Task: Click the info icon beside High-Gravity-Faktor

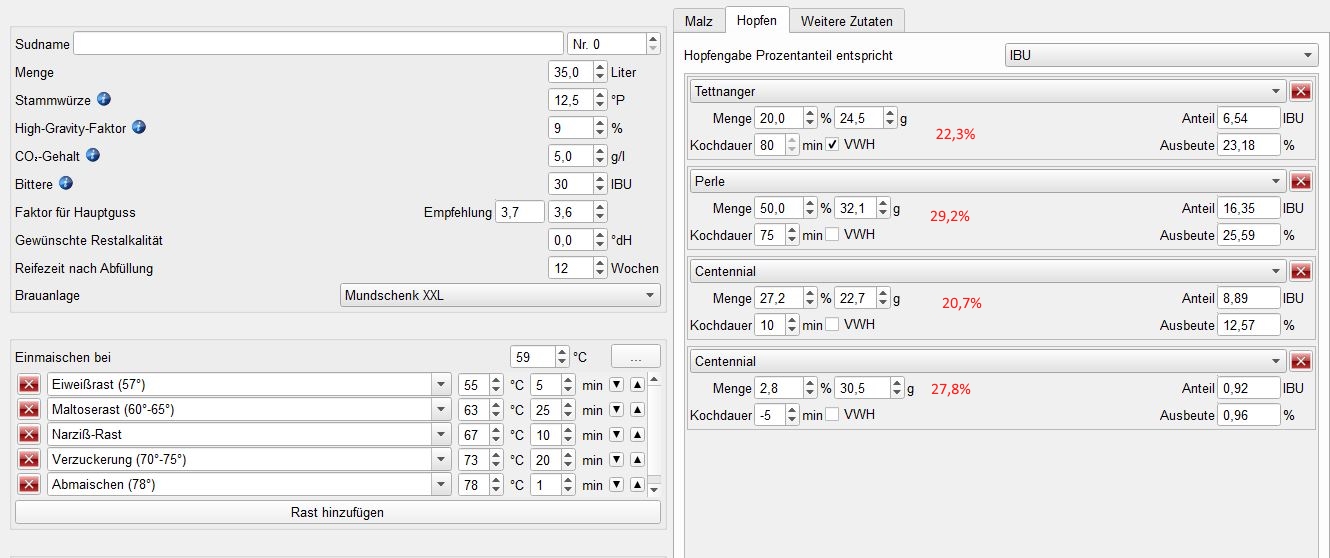Action: tap(139, 127)
